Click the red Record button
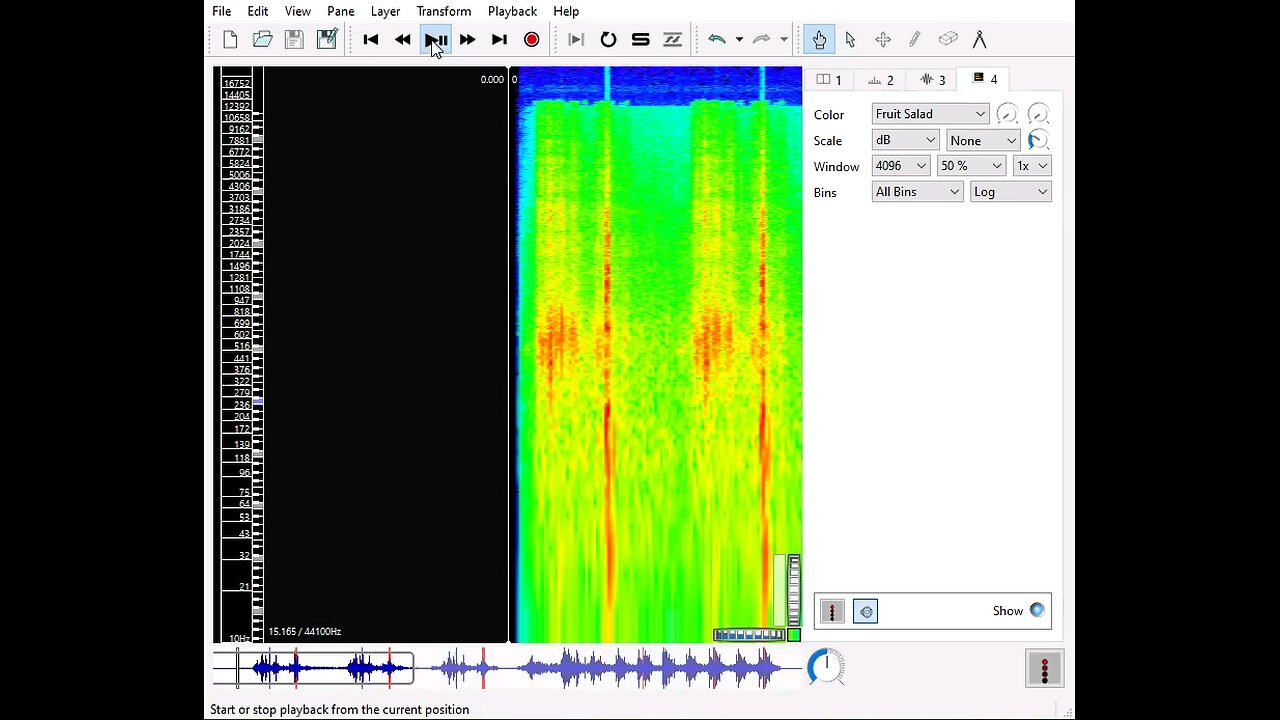The height and width of the screenshot is (720, 1280). point(531,40)
